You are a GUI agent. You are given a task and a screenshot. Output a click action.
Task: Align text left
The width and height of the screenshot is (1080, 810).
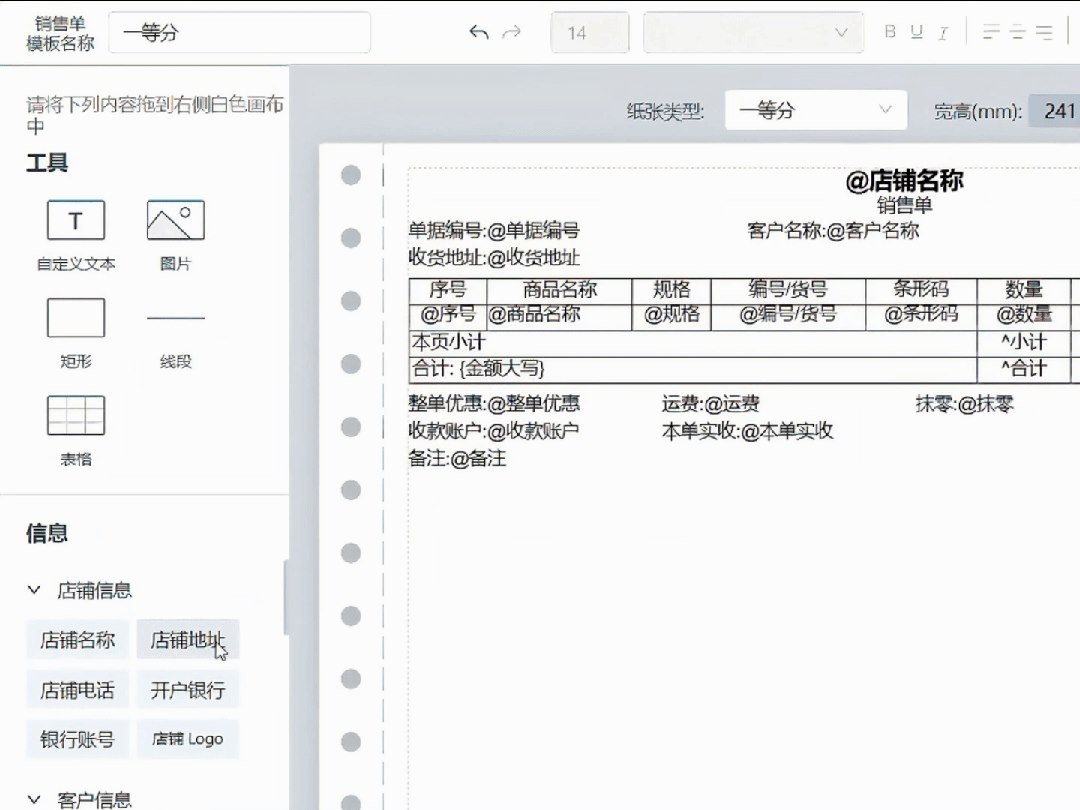point(991,32)
